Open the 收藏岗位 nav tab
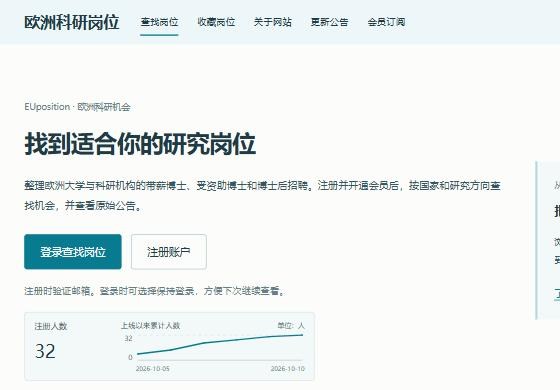The width and height of the screenshot is (560, 390). (x=216, y=22)
